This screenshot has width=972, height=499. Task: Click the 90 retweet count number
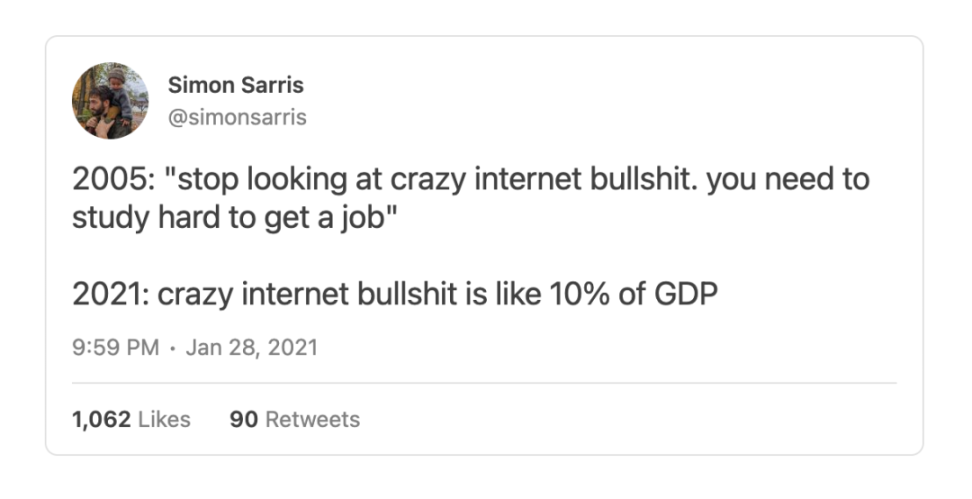tap(244, 419)
